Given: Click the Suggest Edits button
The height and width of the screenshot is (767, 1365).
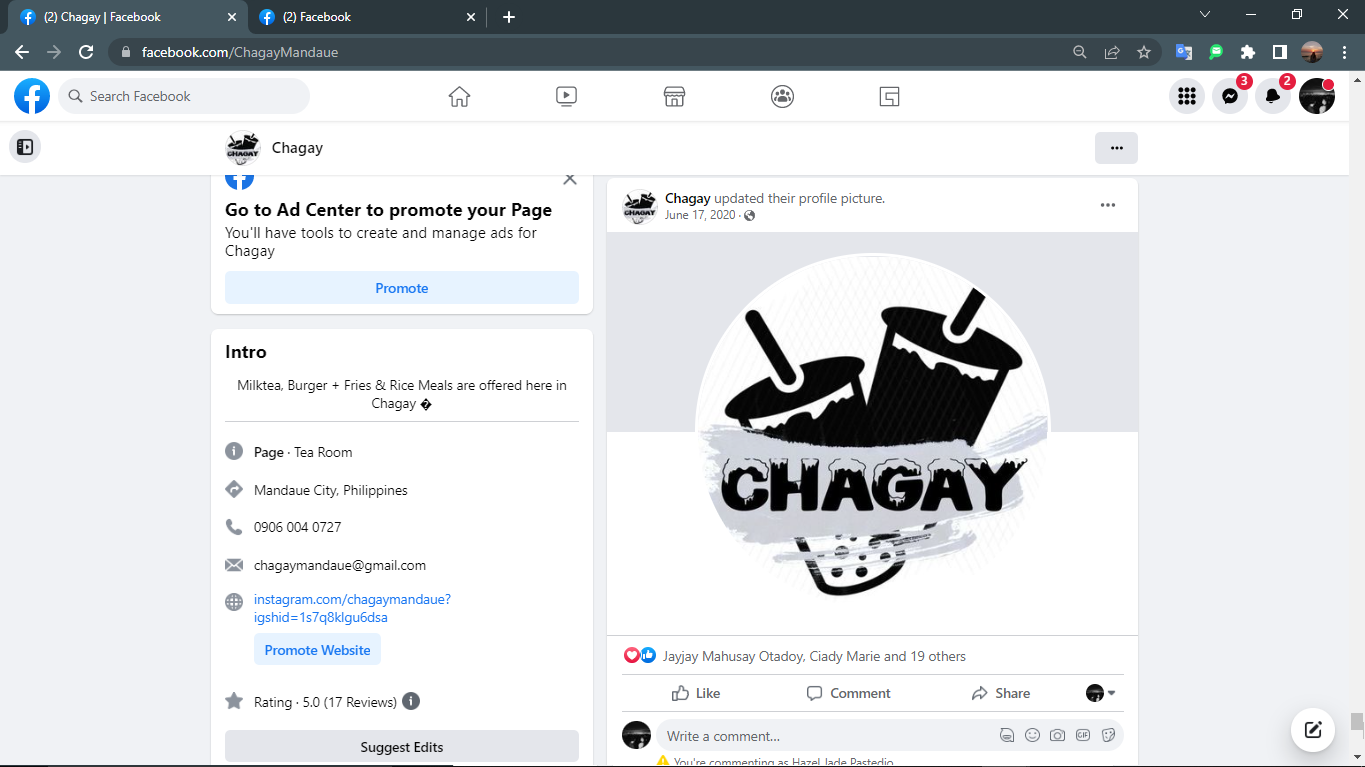Looking at the screenshot, I should pos(402,747).
